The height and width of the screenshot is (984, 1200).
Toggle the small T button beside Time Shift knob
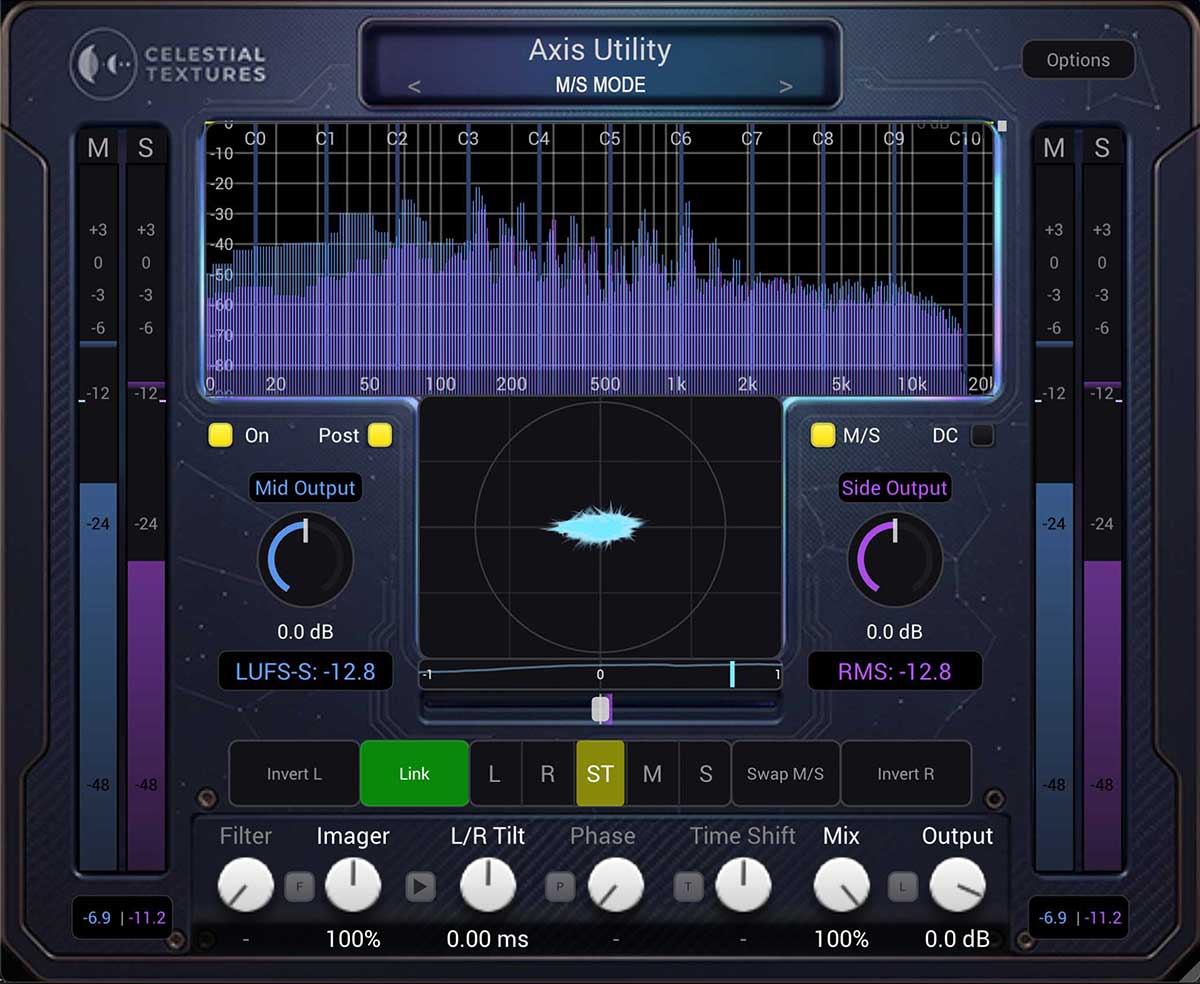coord(688,886)
